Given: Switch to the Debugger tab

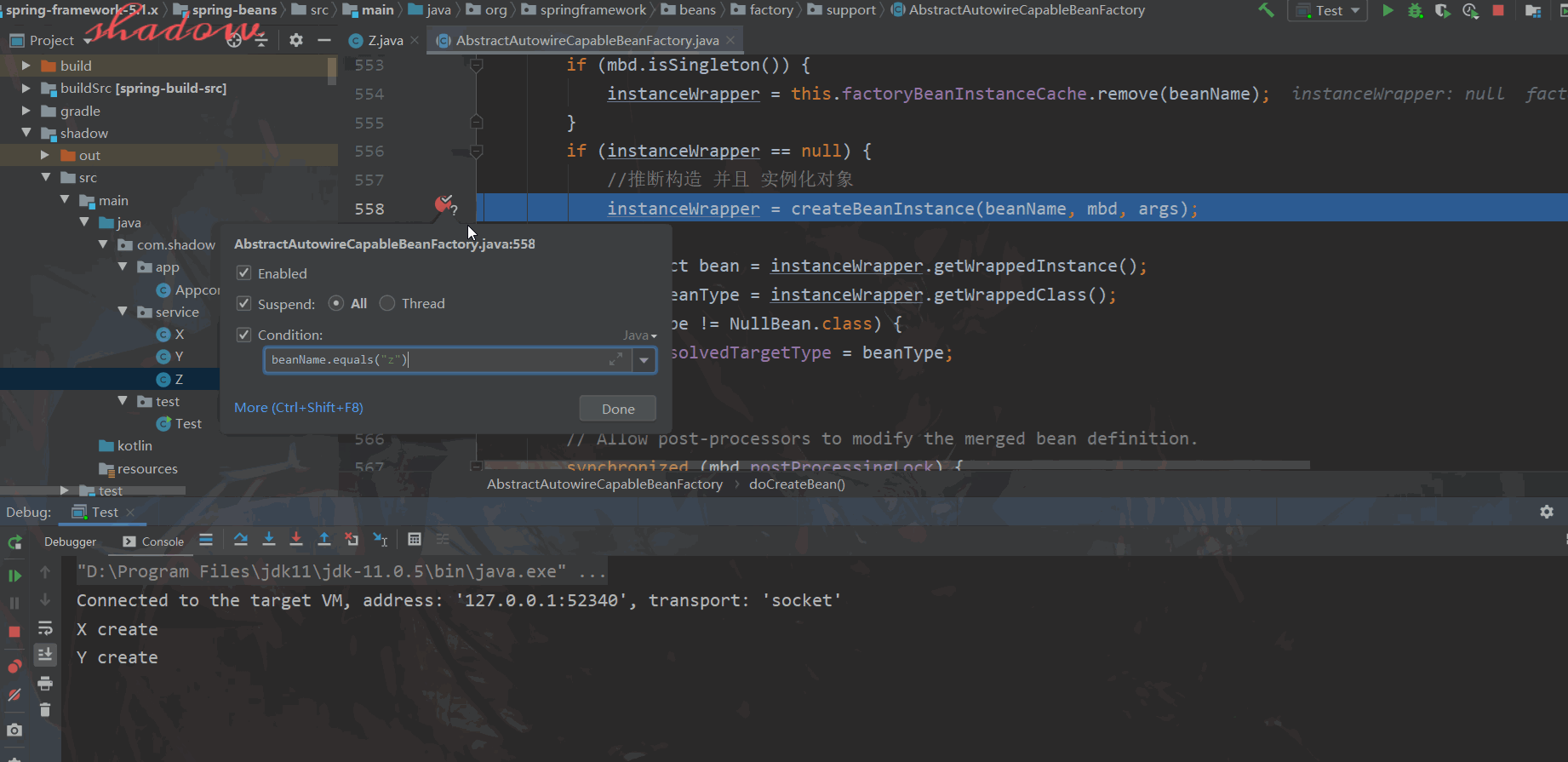Looking at the screenshot, I should [70, 541].
